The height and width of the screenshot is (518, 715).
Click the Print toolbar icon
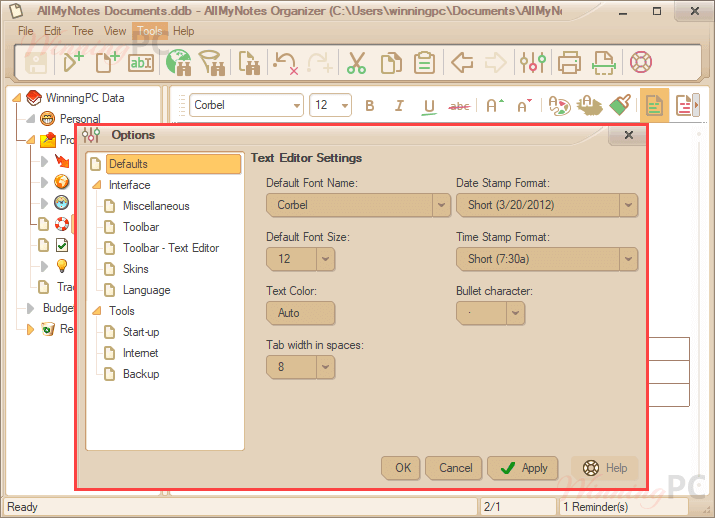click(x=569, y=62)
